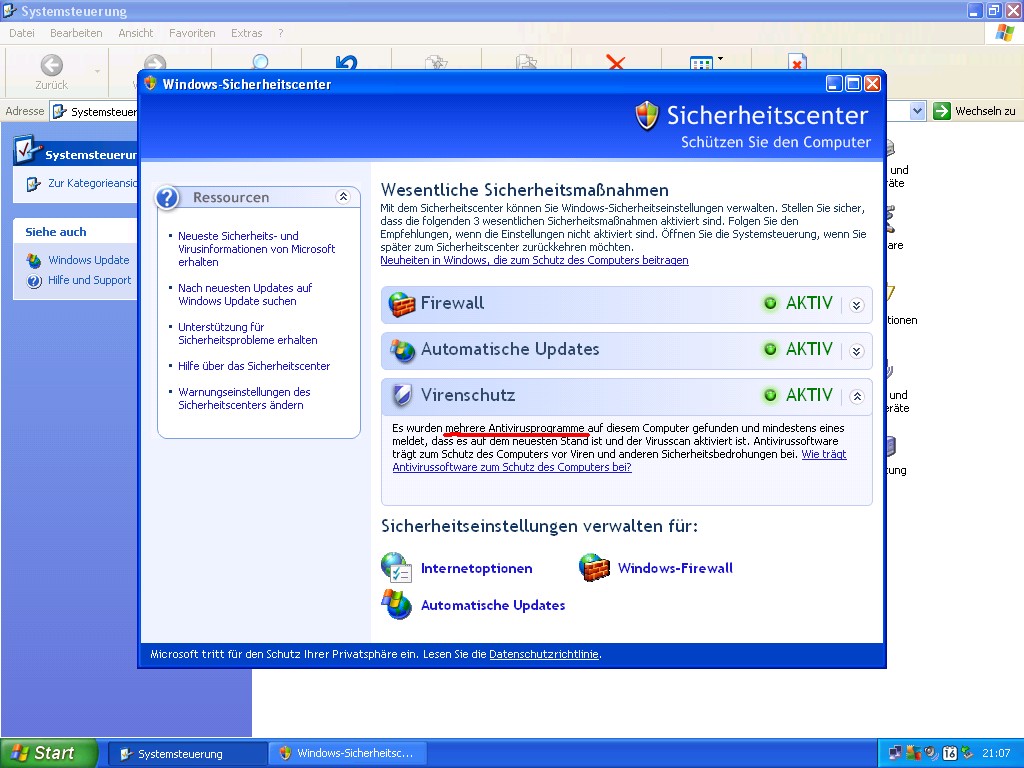Click the Windows-Firewall icon under settings
Viewport: 1024px width, 768px height.
pos(594,568)
